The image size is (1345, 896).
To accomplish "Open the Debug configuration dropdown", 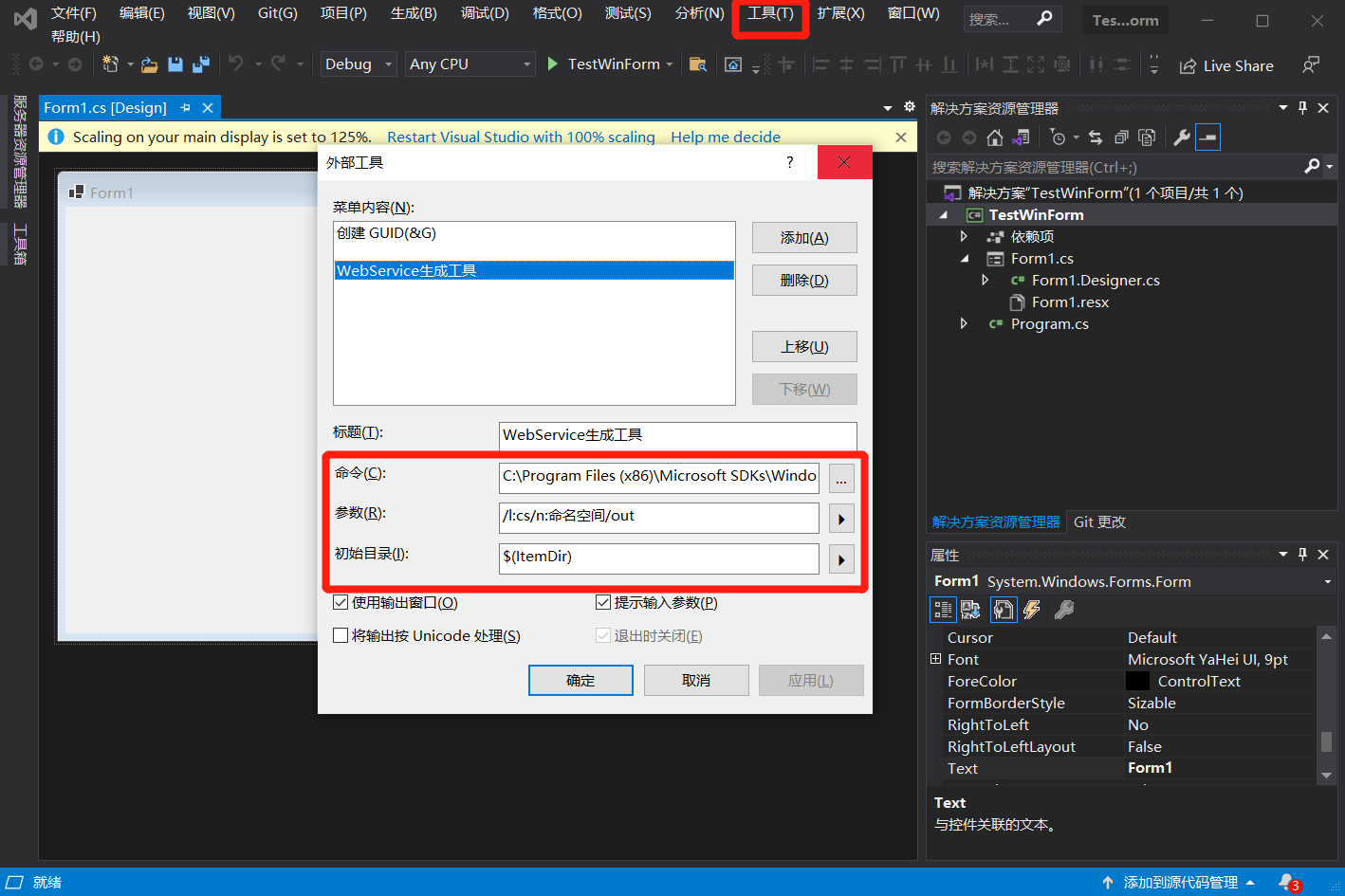I will (359, 64).
